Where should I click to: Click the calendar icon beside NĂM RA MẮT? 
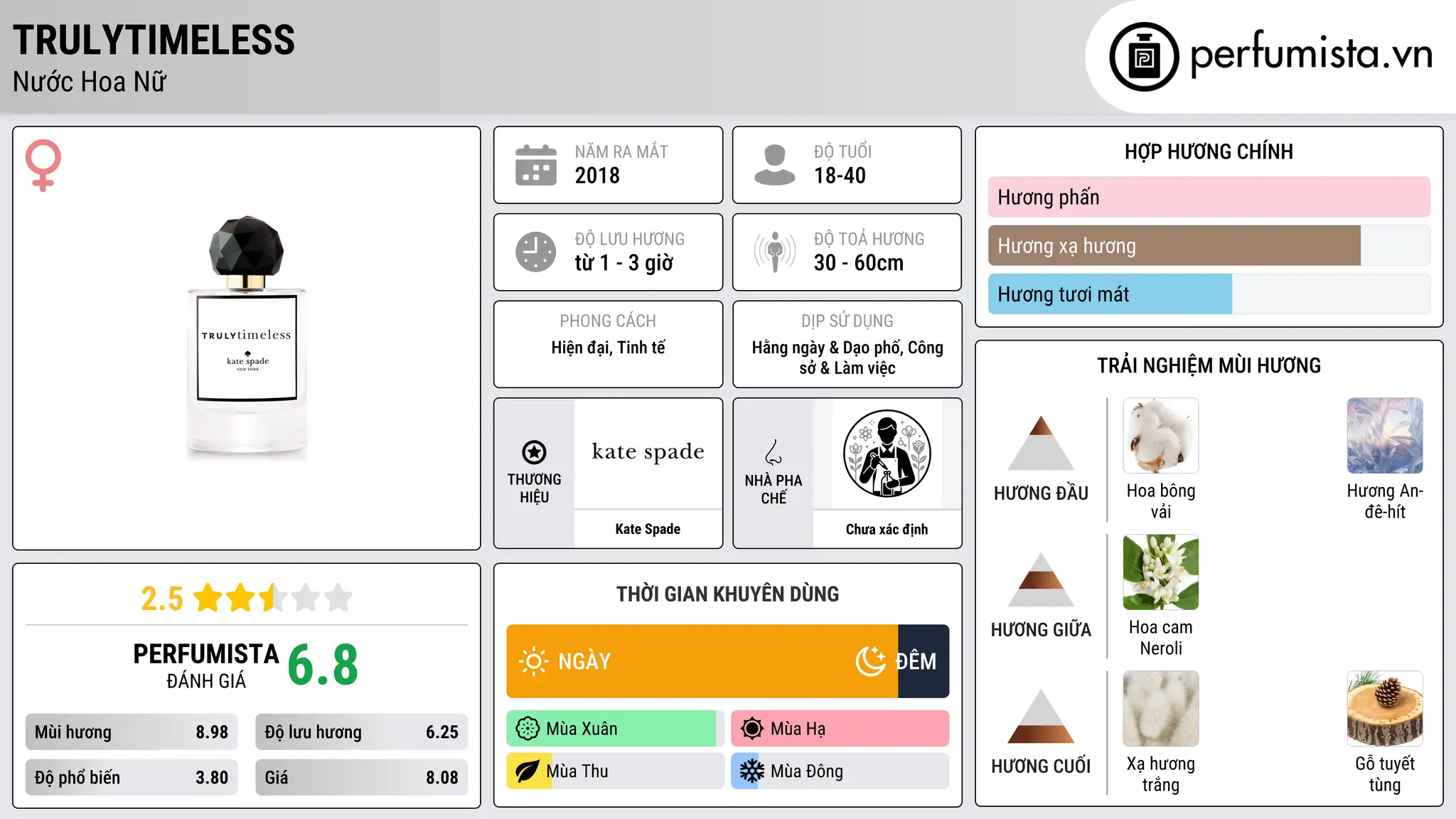pos(536,165)
